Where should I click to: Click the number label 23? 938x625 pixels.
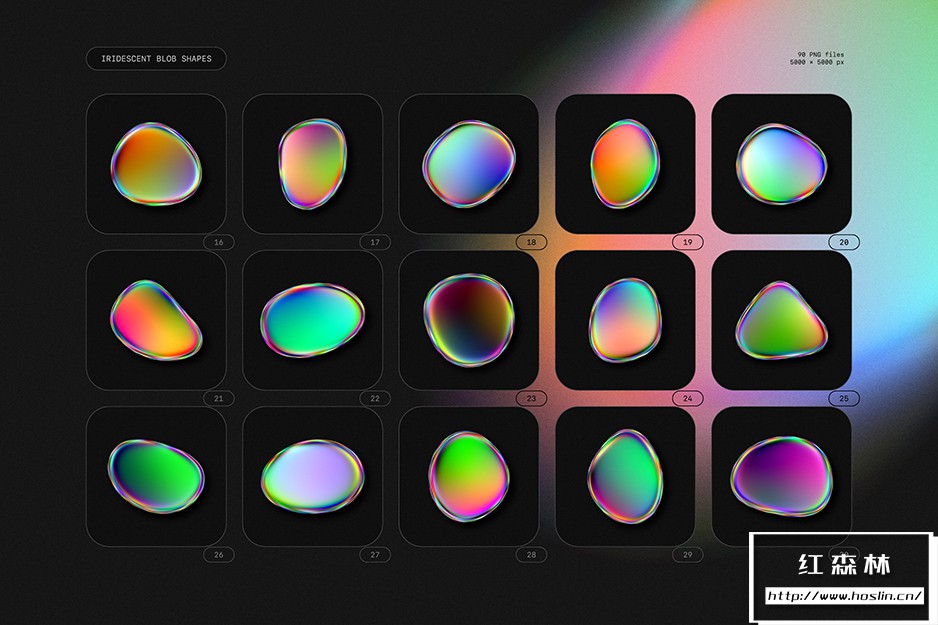531,398
